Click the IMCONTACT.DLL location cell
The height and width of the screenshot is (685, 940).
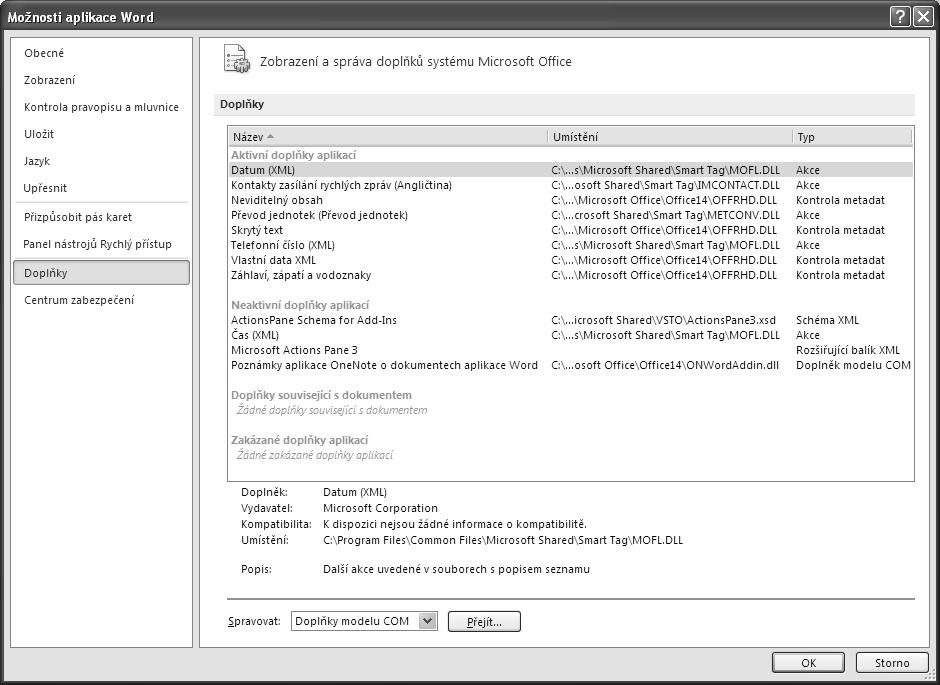coord(665,185)
